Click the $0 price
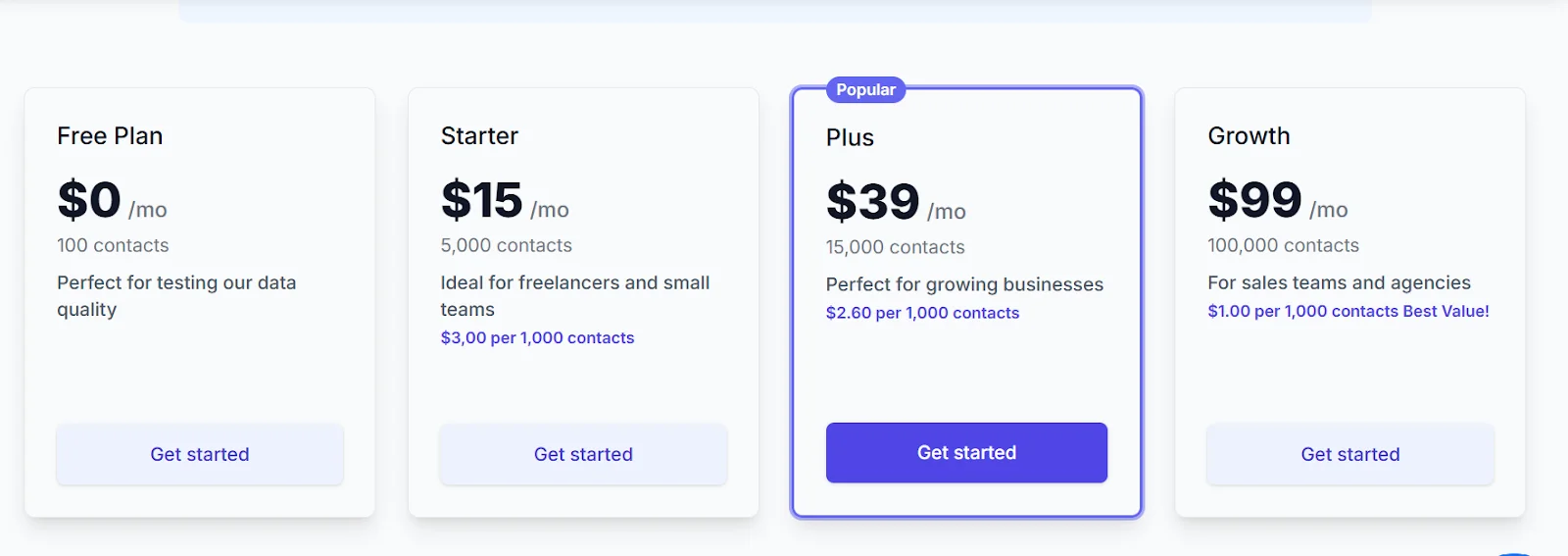Screen dimensions: 1568x556 click(89, 201)
